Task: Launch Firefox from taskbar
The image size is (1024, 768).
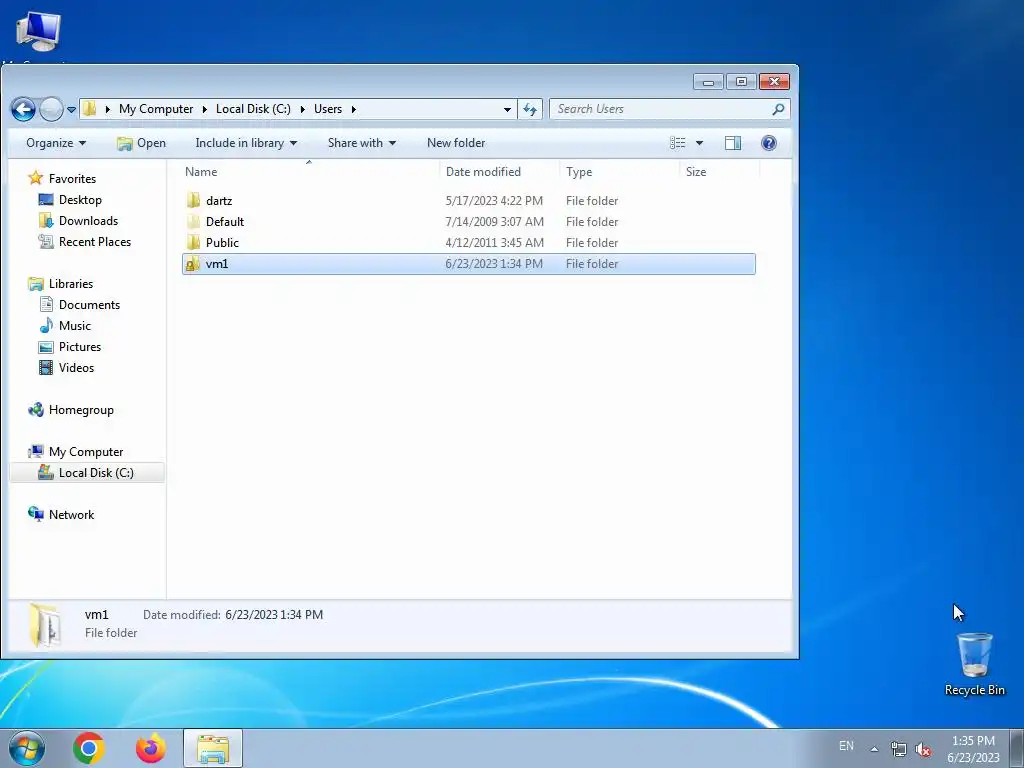Action: click(151, 748)
